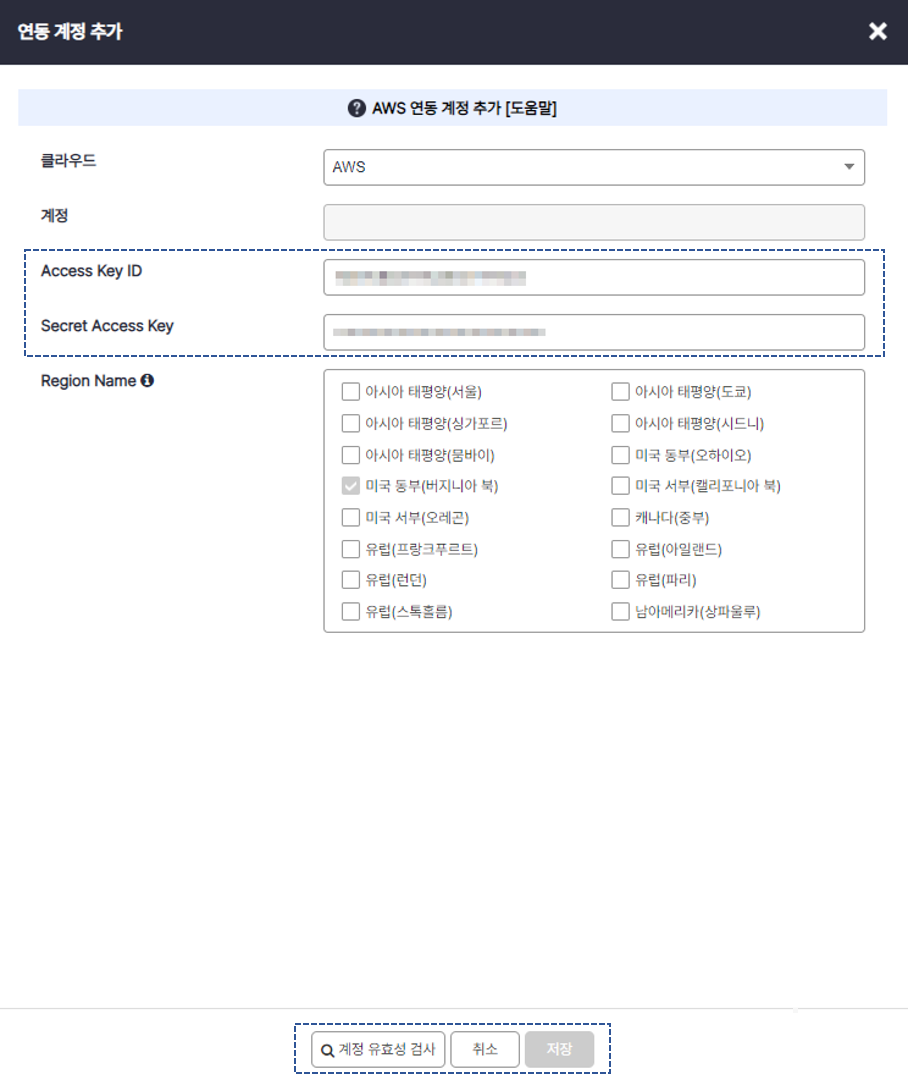Check 아시아 태평양(시드니) region
The height and width of the screenshot is (1076, 910).
620,423
